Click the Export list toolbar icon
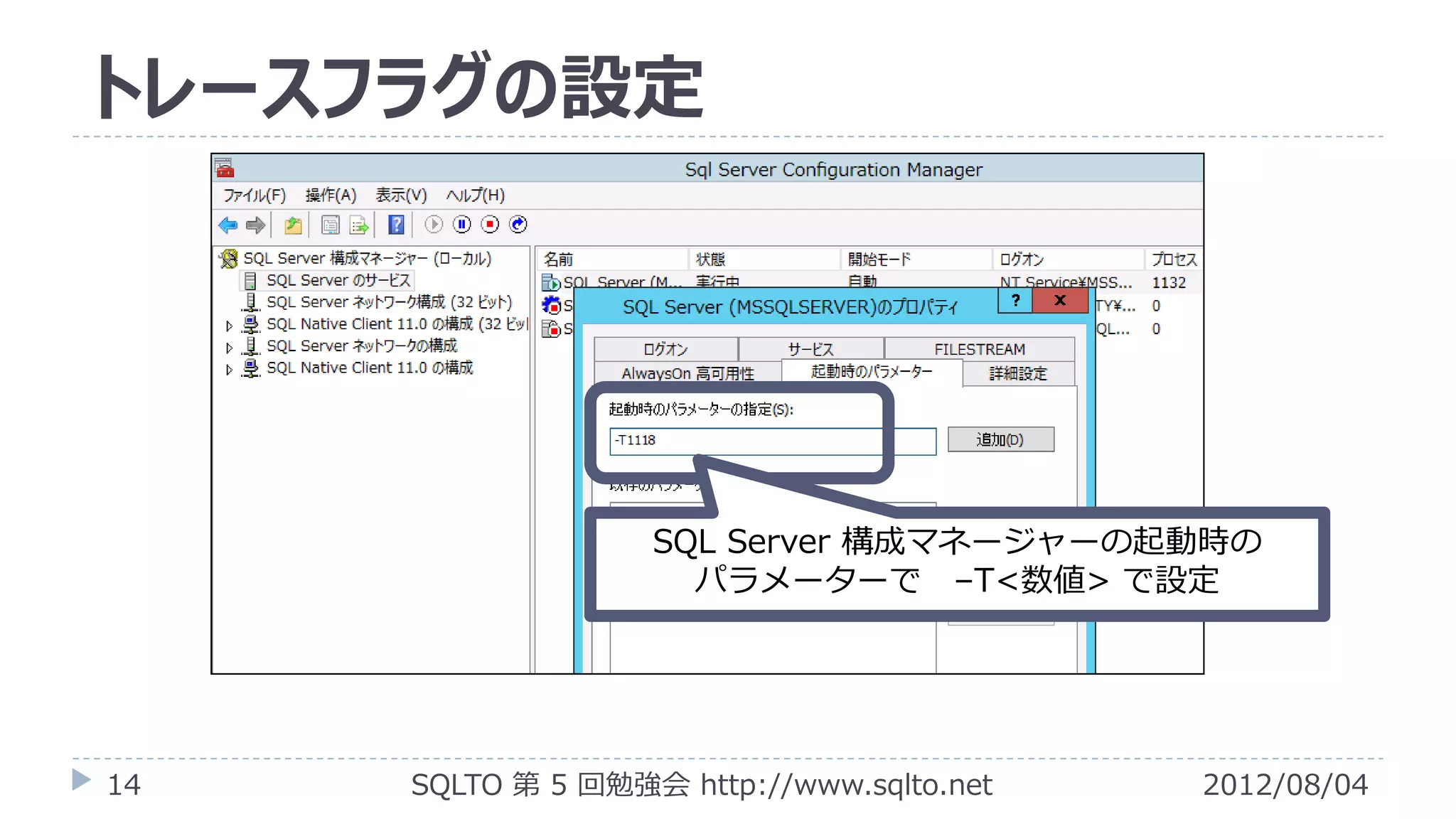1456x819 pixels. tap(360, 225)
